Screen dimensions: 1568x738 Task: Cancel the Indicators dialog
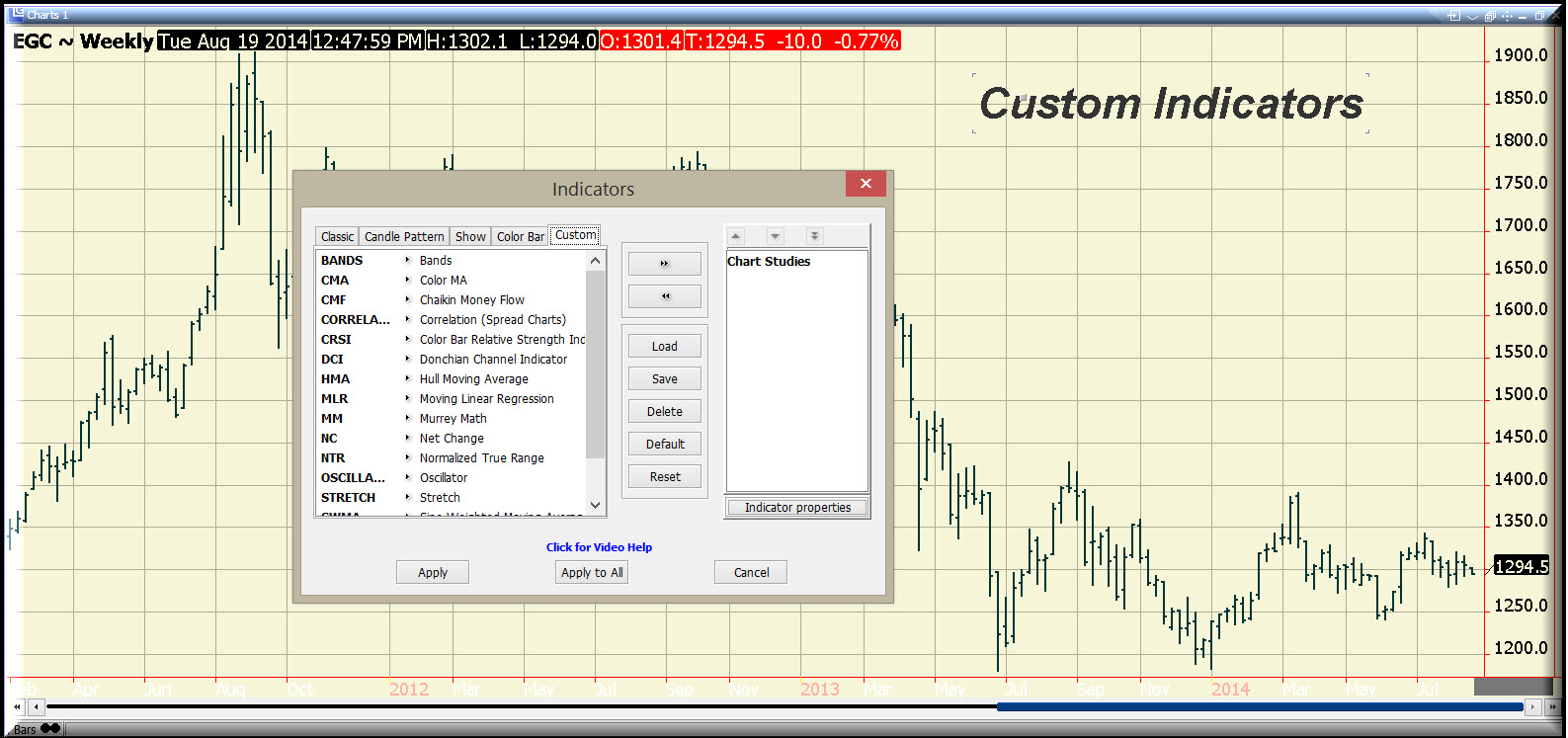(x=751, y=572)
